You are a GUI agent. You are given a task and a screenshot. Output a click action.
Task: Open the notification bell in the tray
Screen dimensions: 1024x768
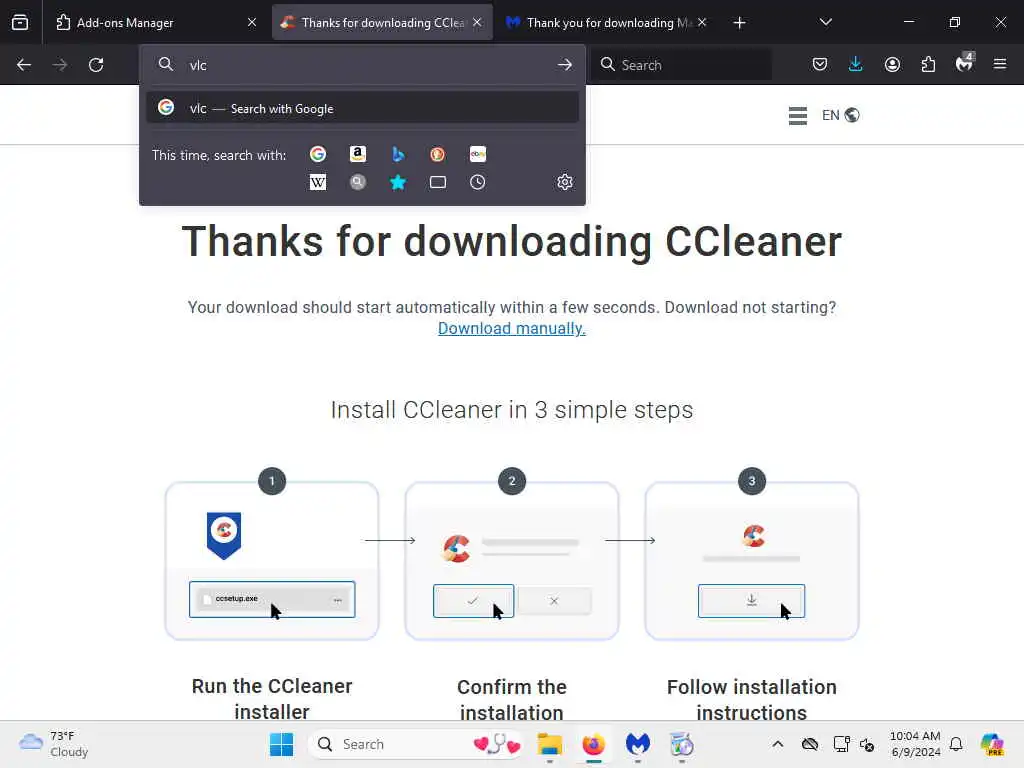(x=956, y=744)
